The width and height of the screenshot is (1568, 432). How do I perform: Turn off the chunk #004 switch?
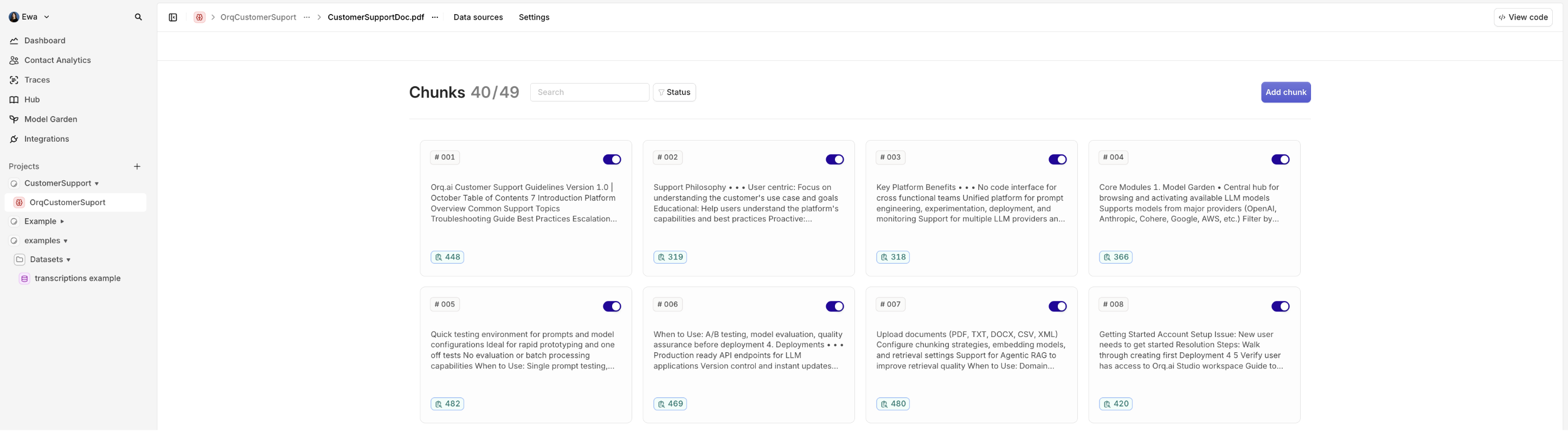(1280, 160)
